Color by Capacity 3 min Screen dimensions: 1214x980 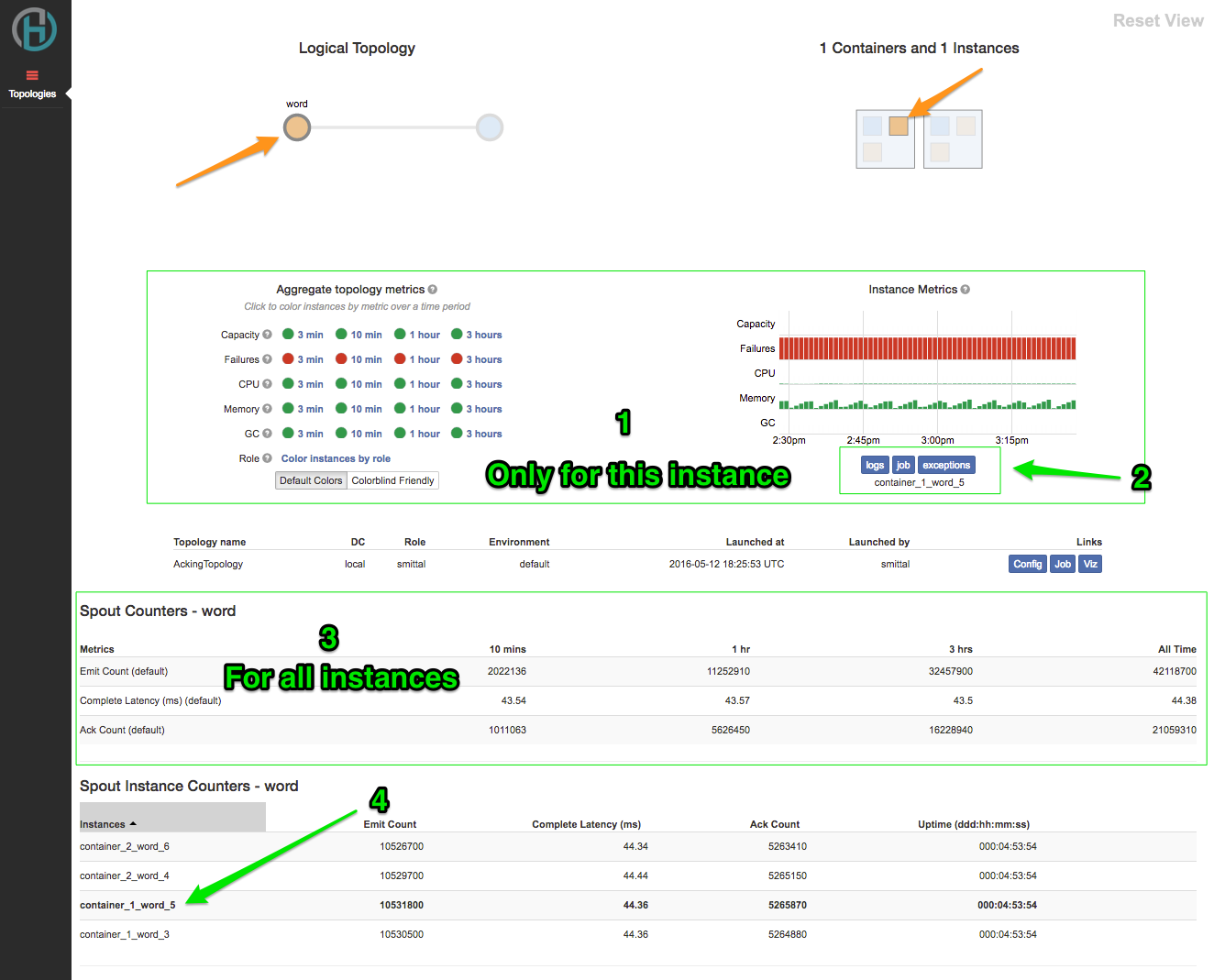click(x=303, y=335)
